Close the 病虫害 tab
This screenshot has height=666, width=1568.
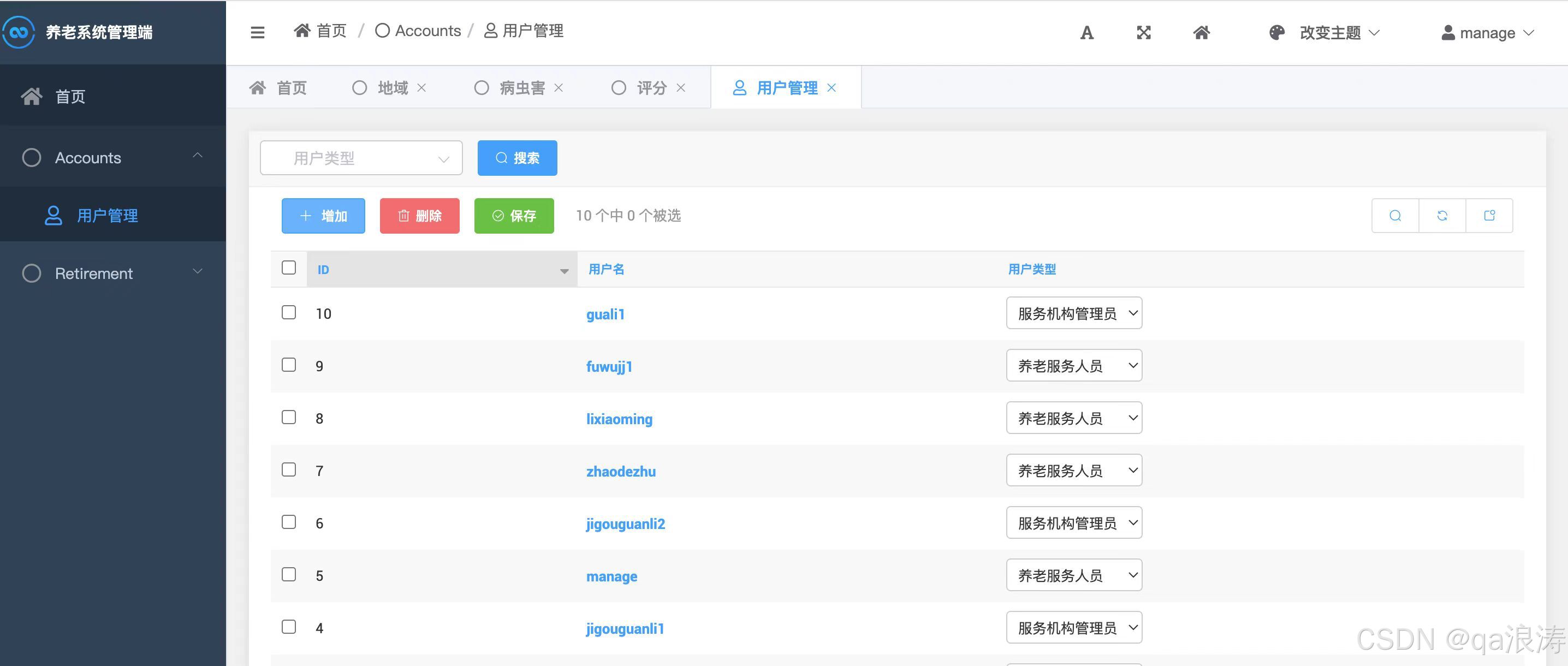click(x=558, y=88)
